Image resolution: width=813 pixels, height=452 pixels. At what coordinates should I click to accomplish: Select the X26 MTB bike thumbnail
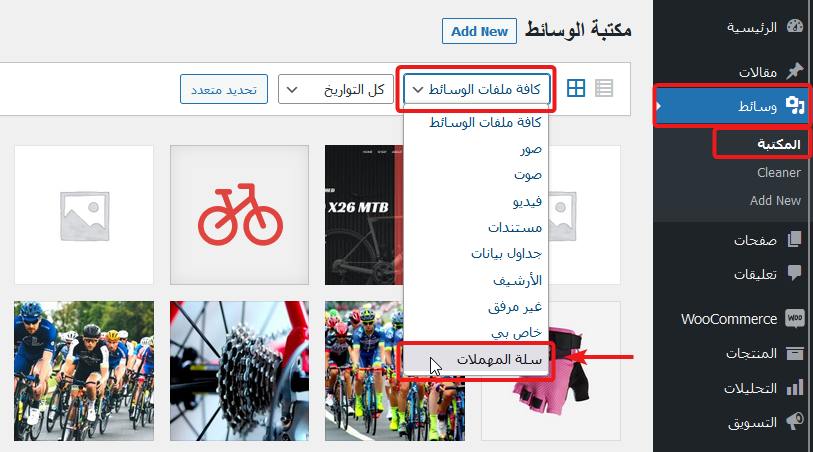pos(364,215)
